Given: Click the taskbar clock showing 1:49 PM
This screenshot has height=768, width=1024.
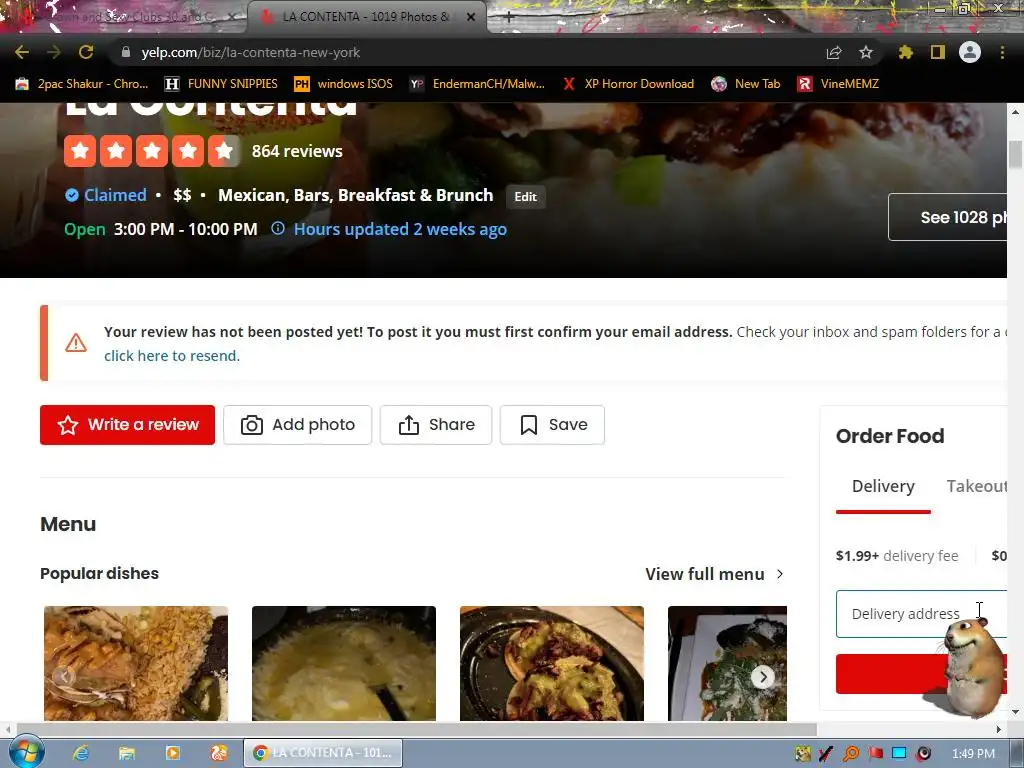Looking at the screenshot, I should click(x=973, y=754).
